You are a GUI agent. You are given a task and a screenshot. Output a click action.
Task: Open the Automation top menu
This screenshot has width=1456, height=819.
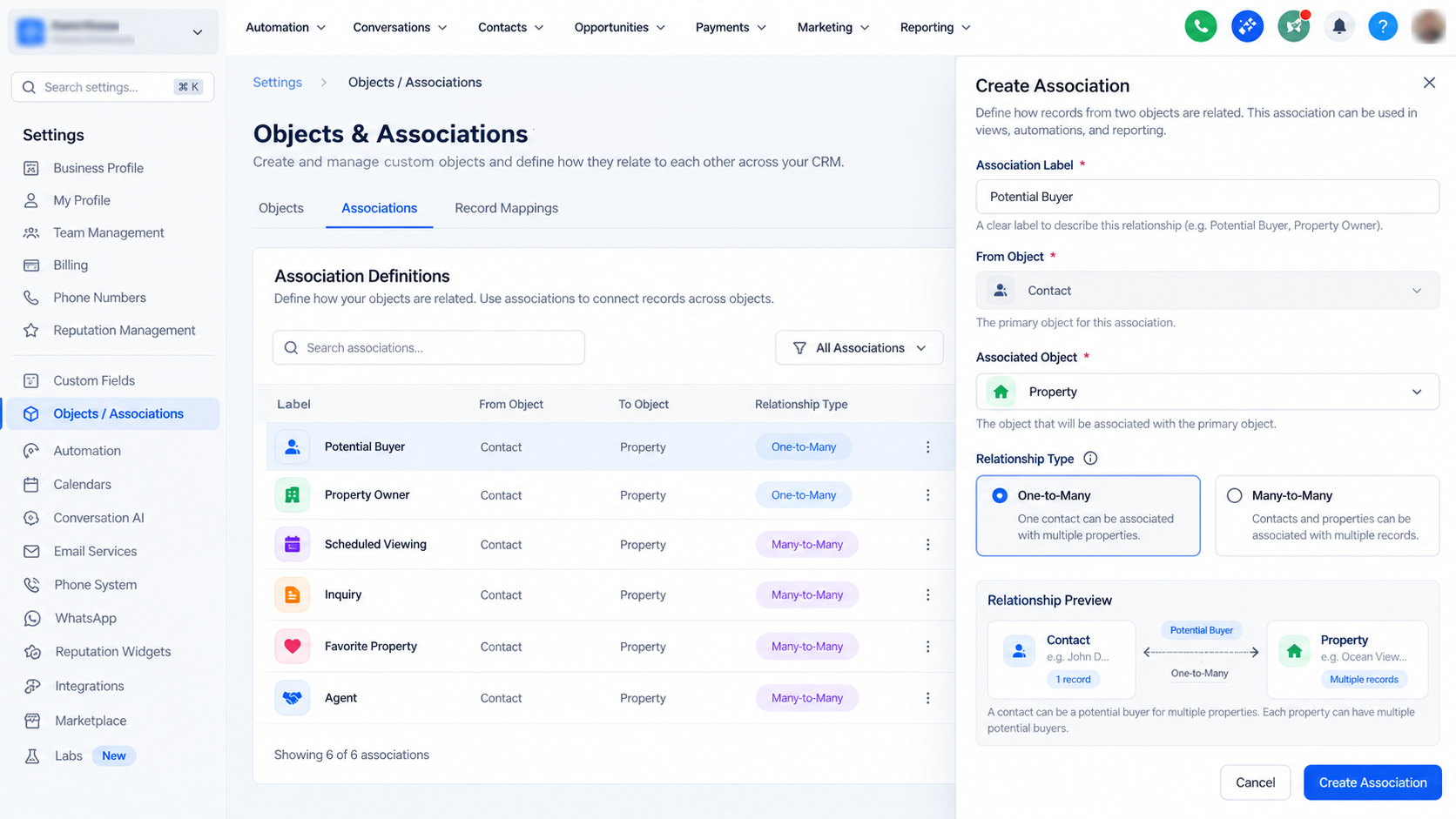click(286, 28)
